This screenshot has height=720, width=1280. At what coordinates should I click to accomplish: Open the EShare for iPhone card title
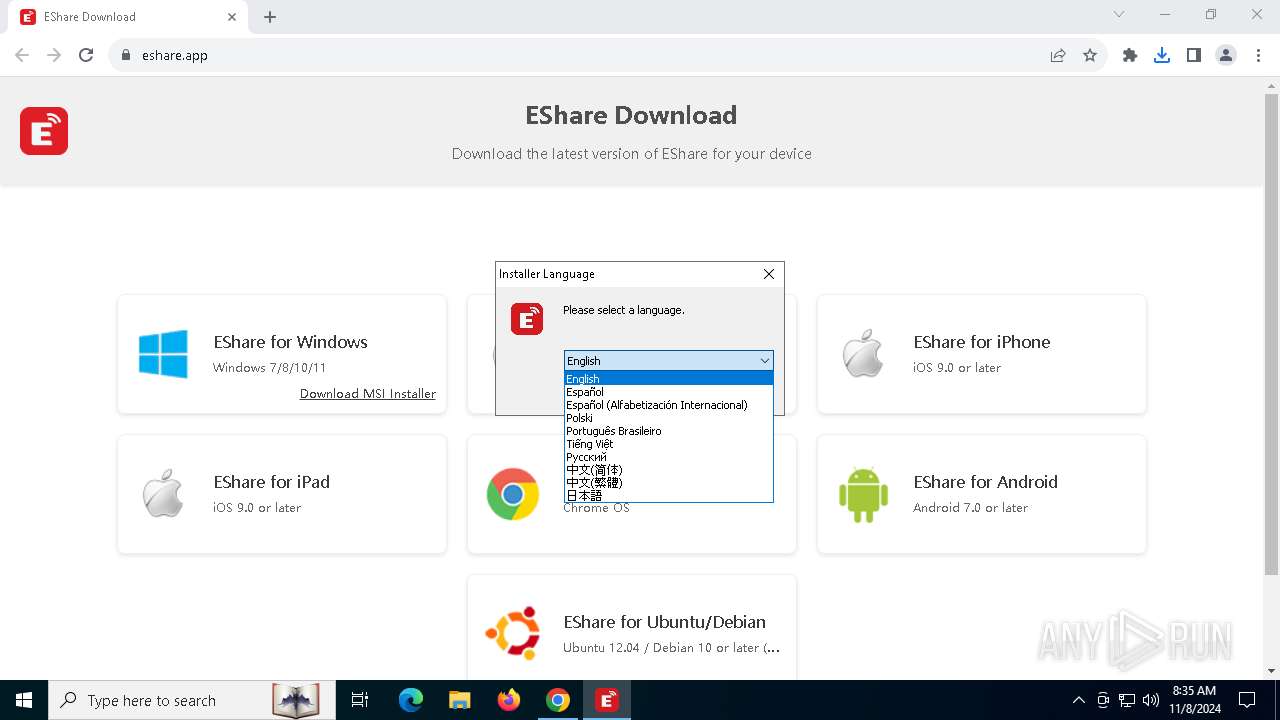[x=982, y=342]
